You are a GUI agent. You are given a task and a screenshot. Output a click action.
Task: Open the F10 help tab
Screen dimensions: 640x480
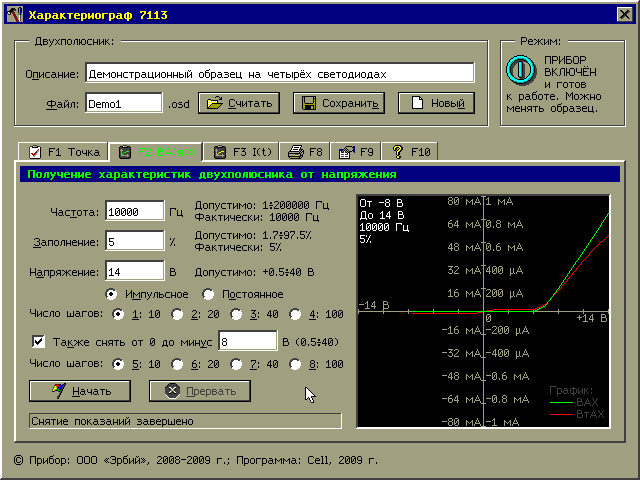point(409,152)
